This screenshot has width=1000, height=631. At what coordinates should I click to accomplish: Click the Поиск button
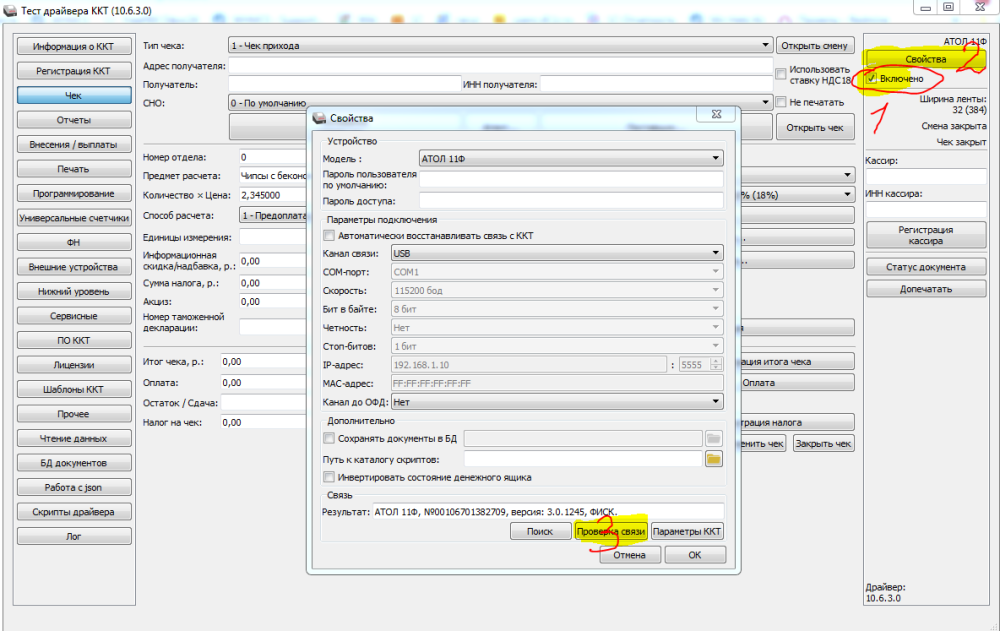(x=540, y=531)
